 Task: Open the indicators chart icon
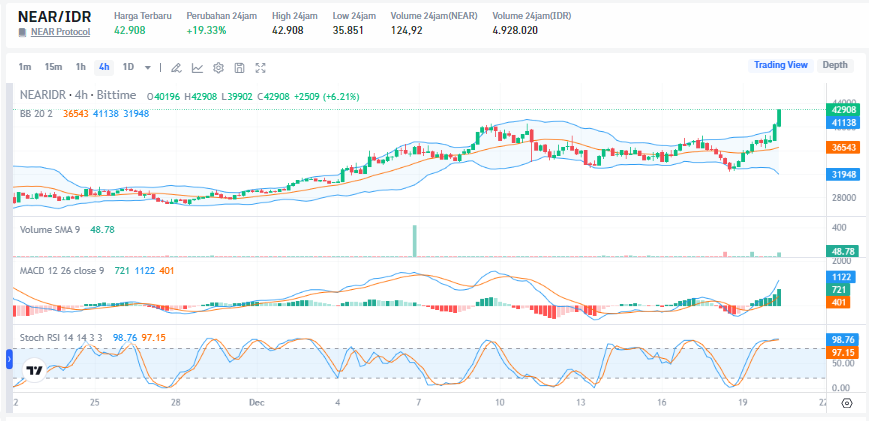coord(197,68)
